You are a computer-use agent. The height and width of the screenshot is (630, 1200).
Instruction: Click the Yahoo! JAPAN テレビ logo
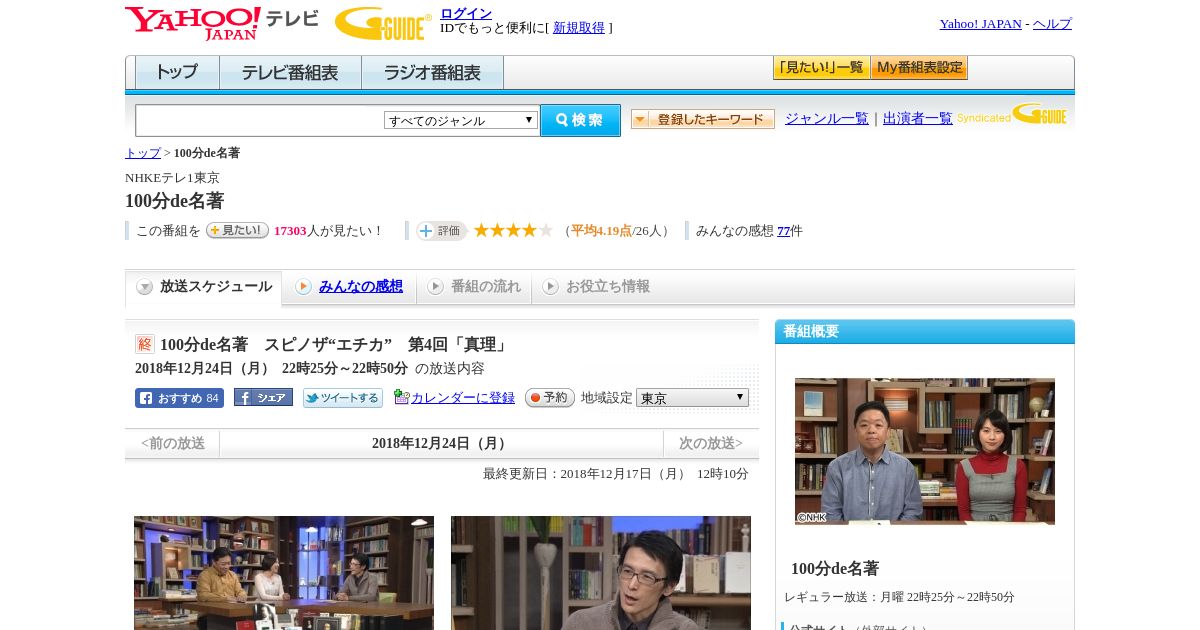tap(221, 23)
